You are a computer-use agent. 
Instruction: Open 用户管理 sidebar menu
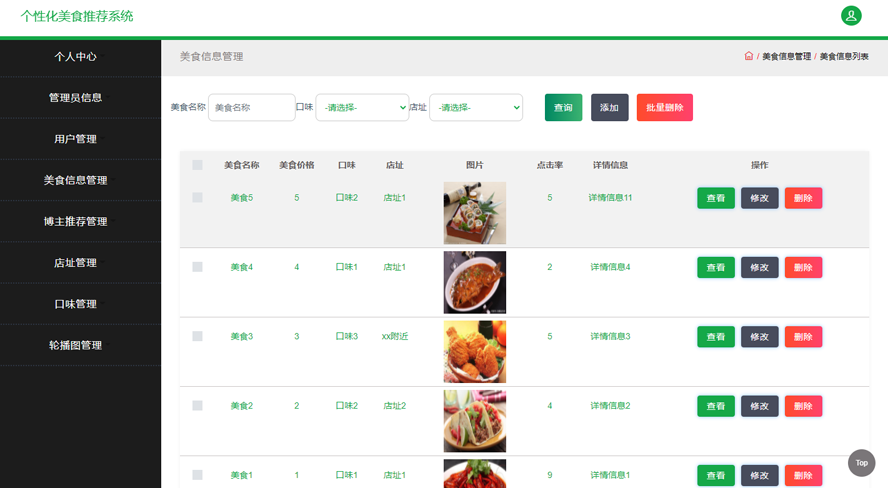pyautogui.click(x=80, y=139)
